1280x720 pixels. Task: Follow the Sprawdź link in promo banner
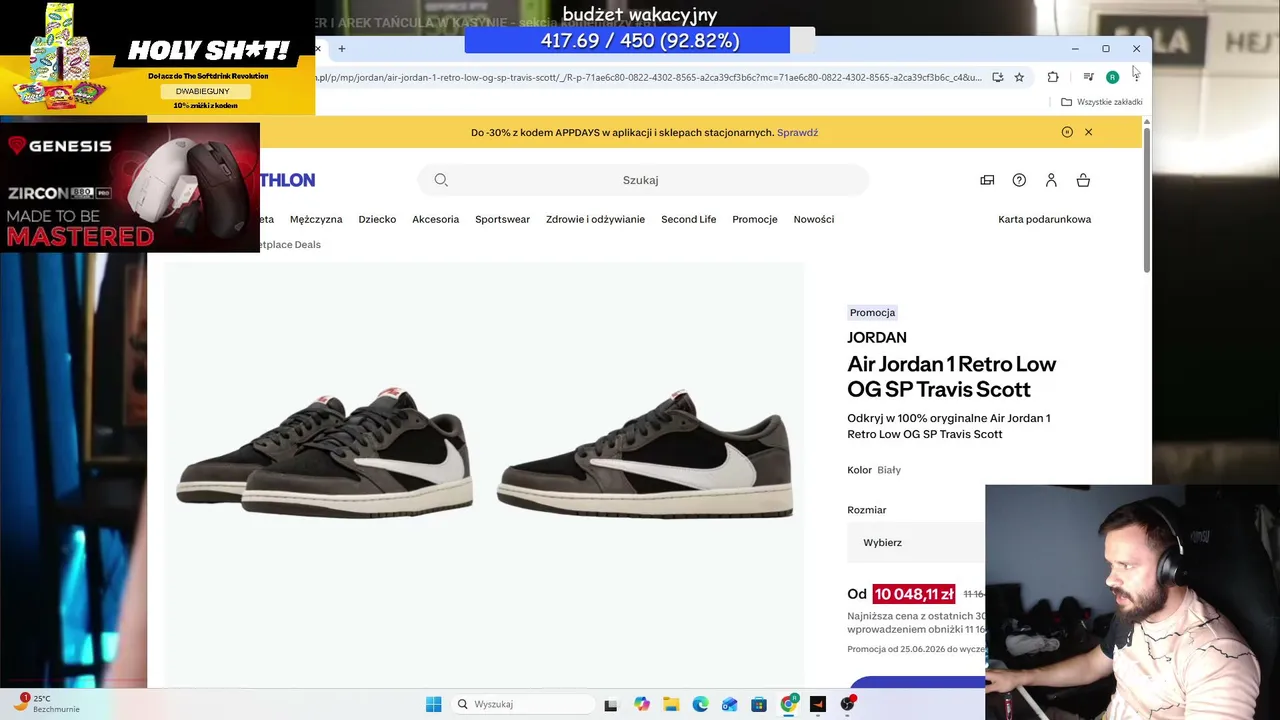coord(797,132)
